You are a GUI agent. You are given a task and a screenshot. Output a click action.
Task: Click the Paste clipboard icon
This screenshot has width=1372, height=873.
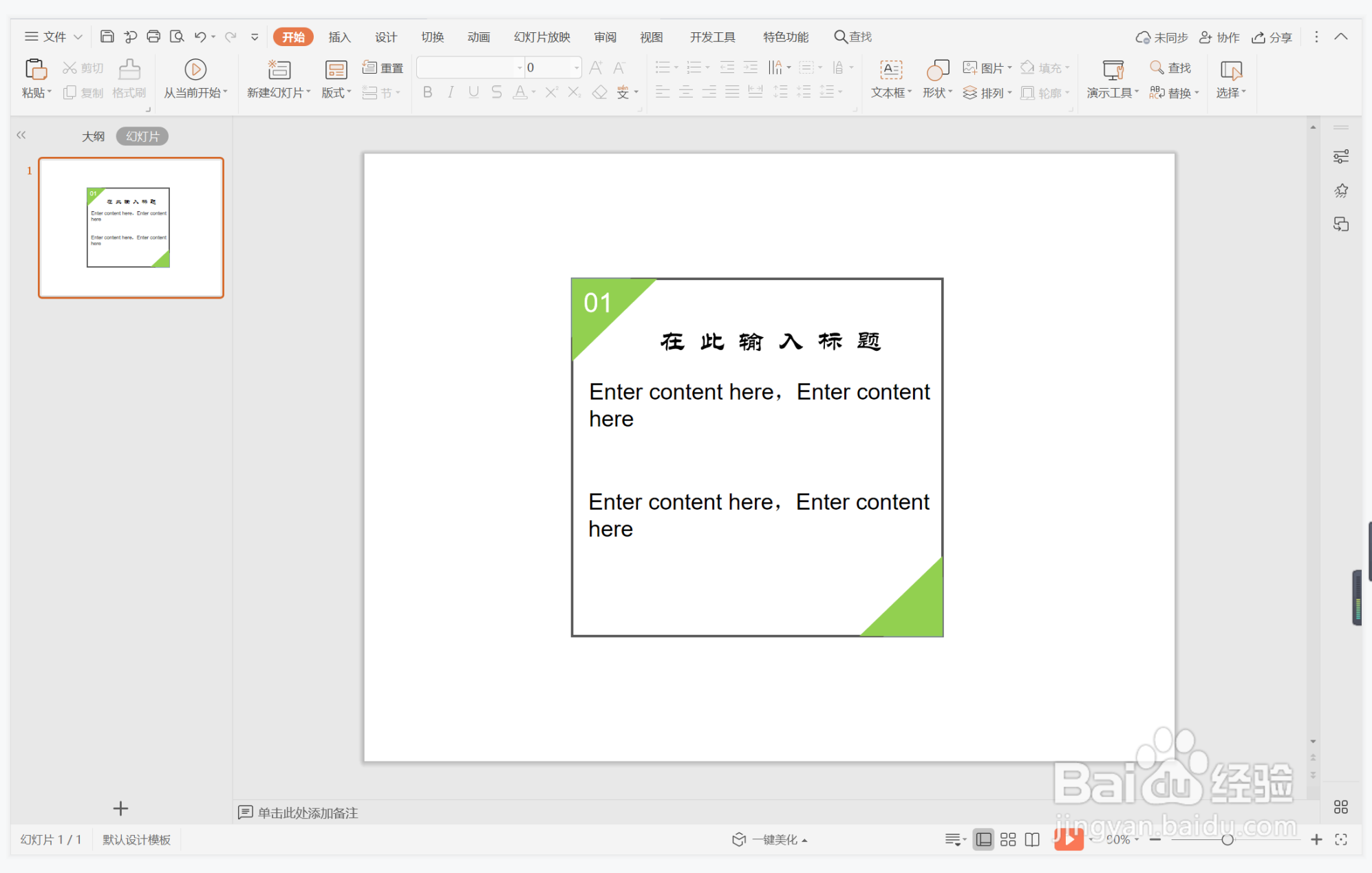35,69
